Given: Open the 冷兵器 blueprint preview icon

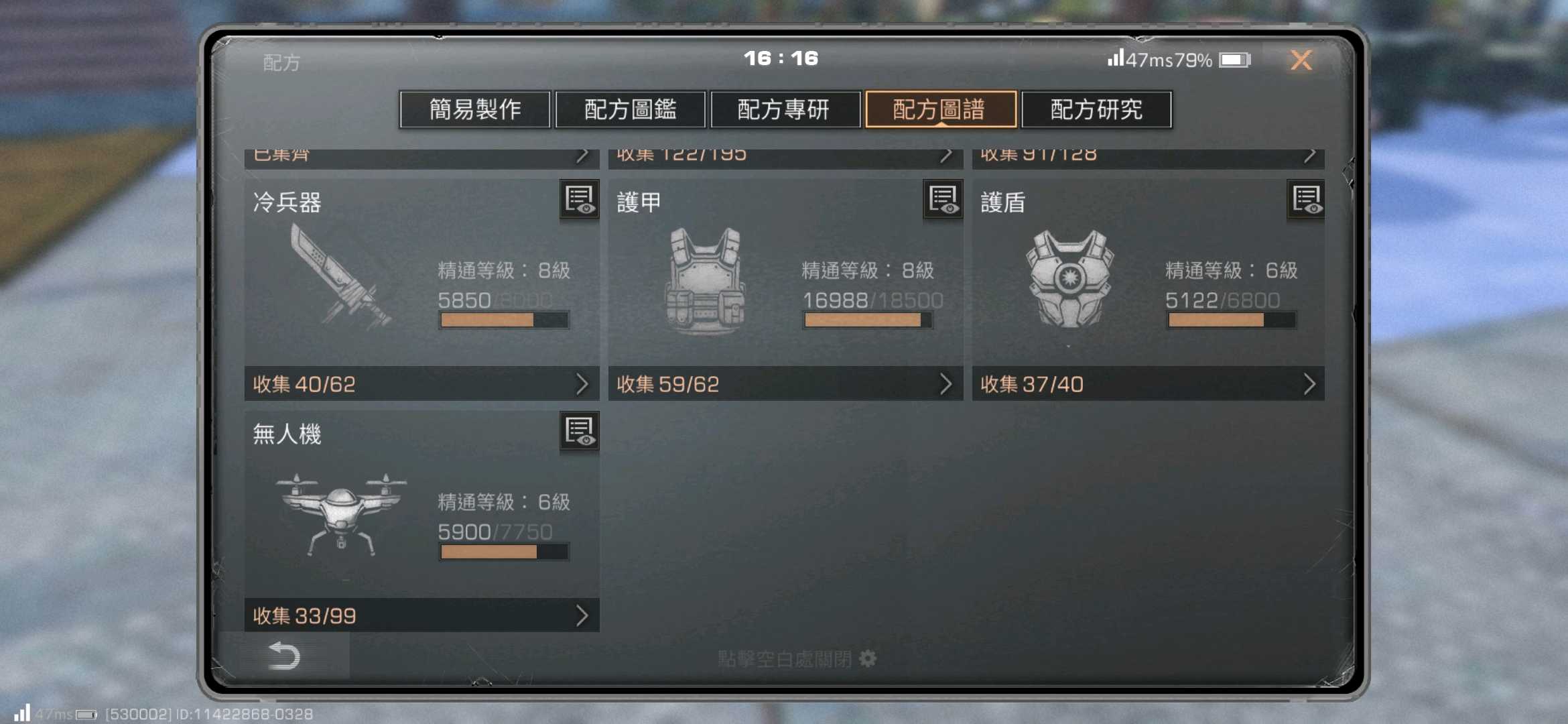Looking at the screenshot, I should 579,199.
